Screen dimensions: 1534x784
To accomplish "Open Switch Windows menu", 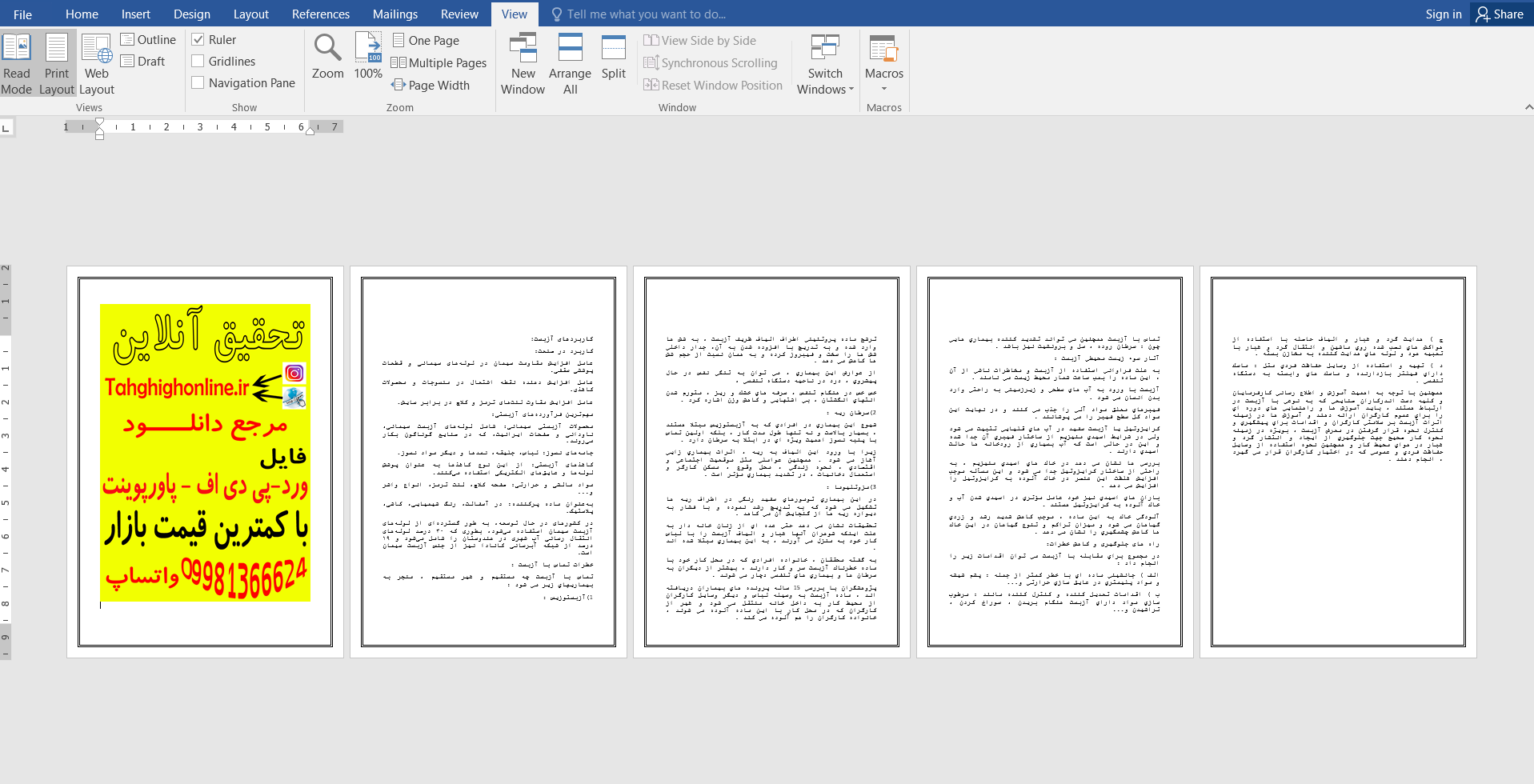I will pyautogui.click(x=825, y=64).
